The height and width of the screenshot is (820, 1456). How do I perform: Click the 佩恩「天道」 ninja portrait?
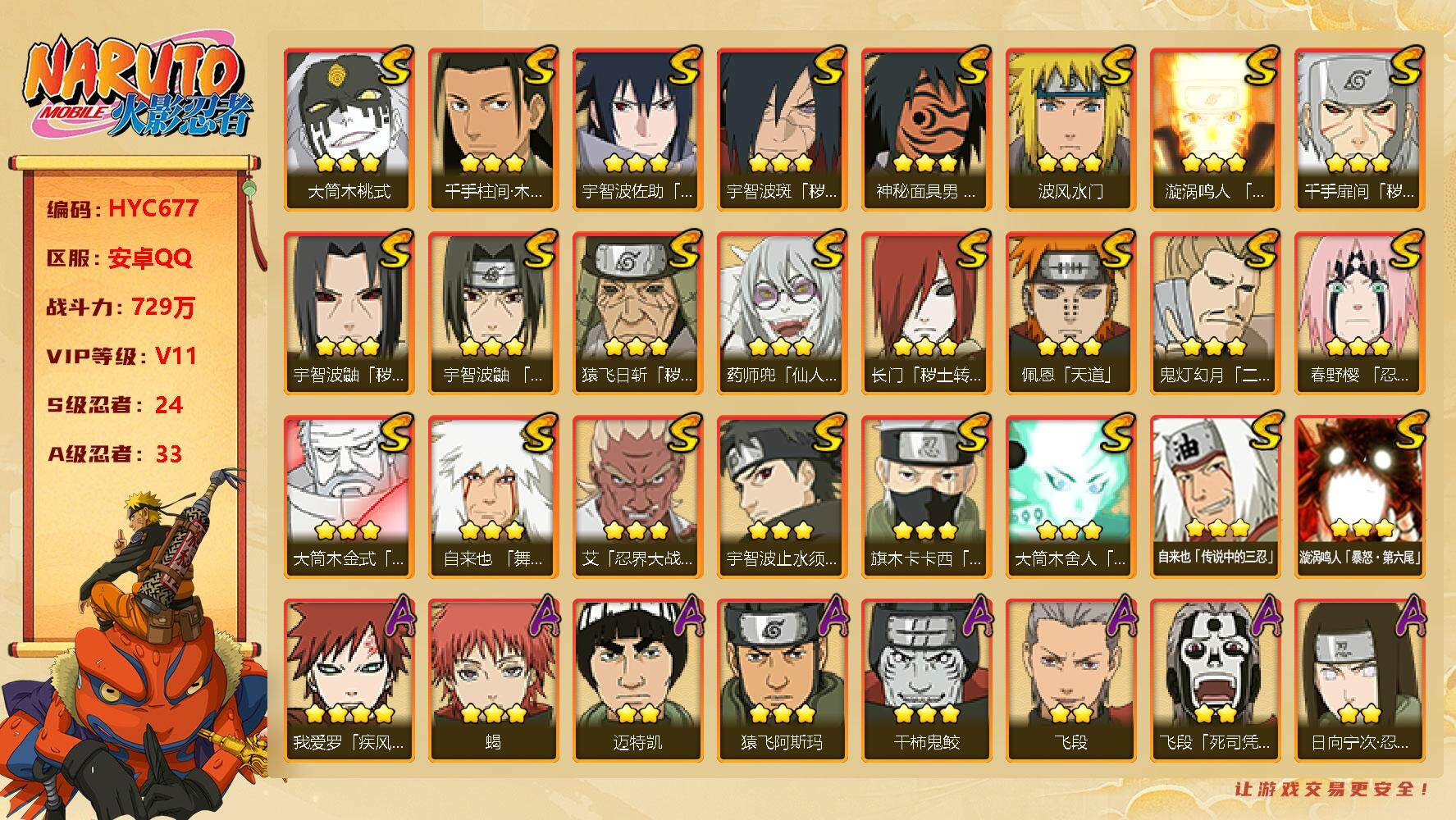point(1070,313)
